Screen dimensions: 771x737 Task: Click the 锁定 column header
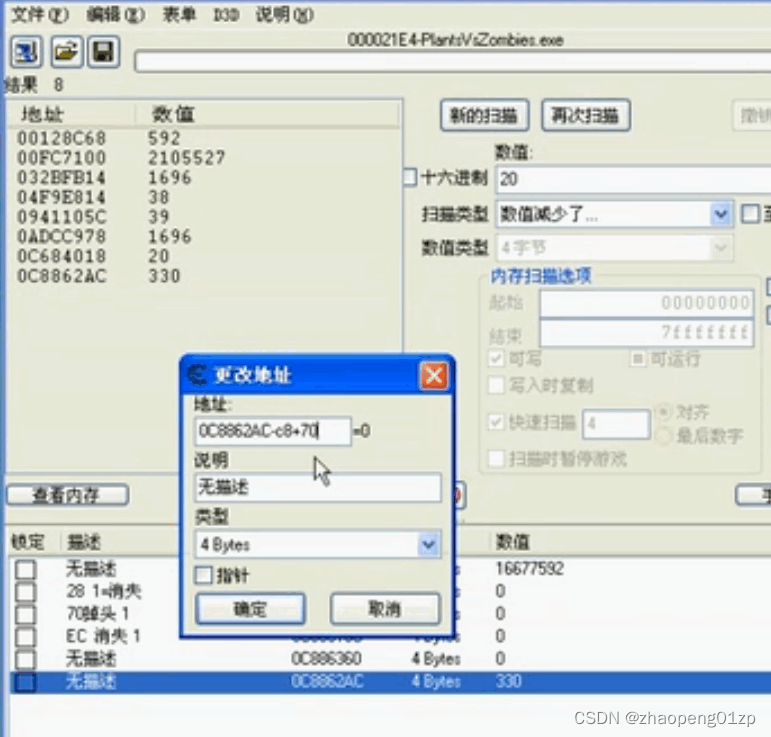(28, 542)
